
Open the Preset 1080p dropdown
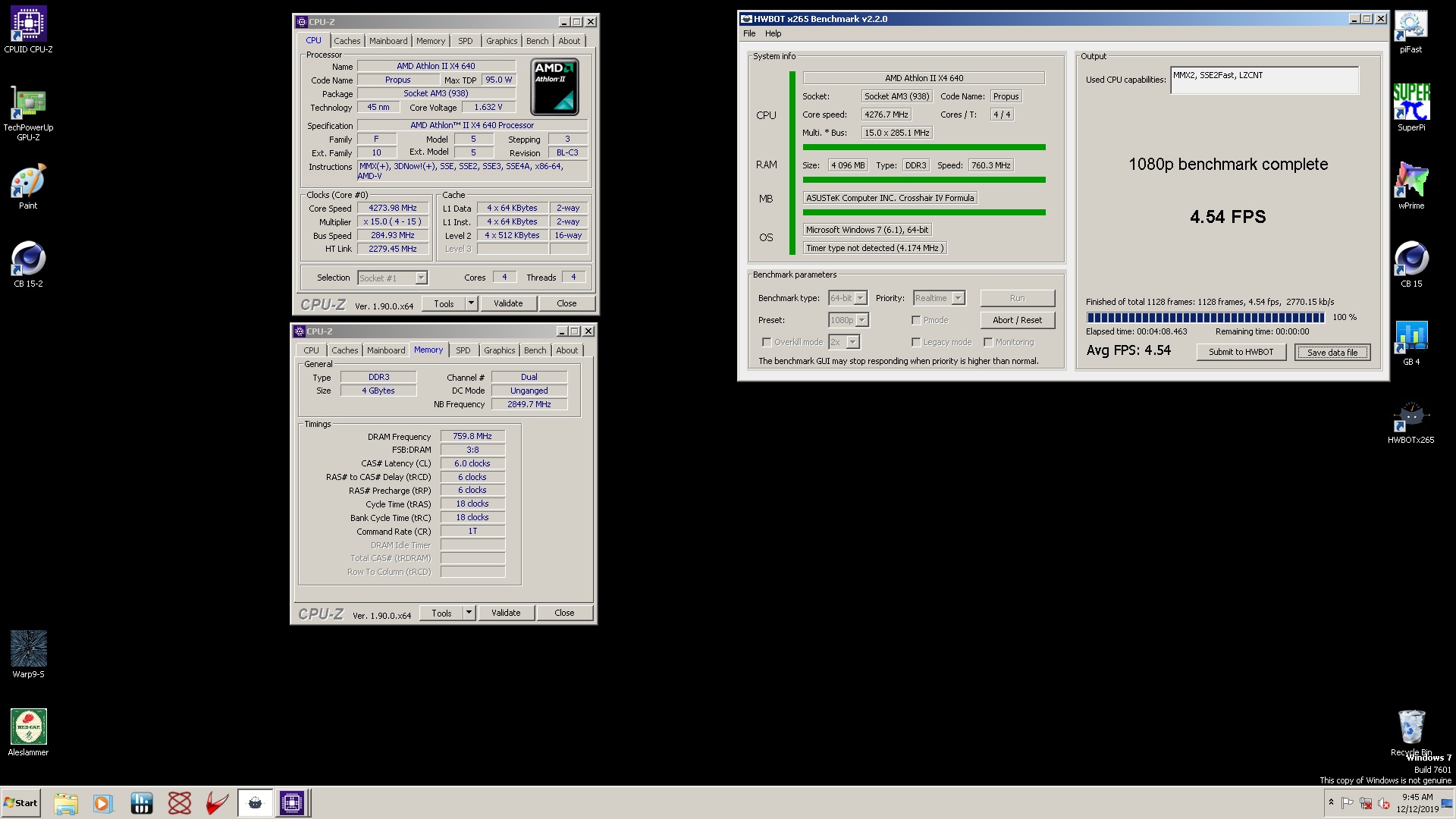tap(849, 320)
